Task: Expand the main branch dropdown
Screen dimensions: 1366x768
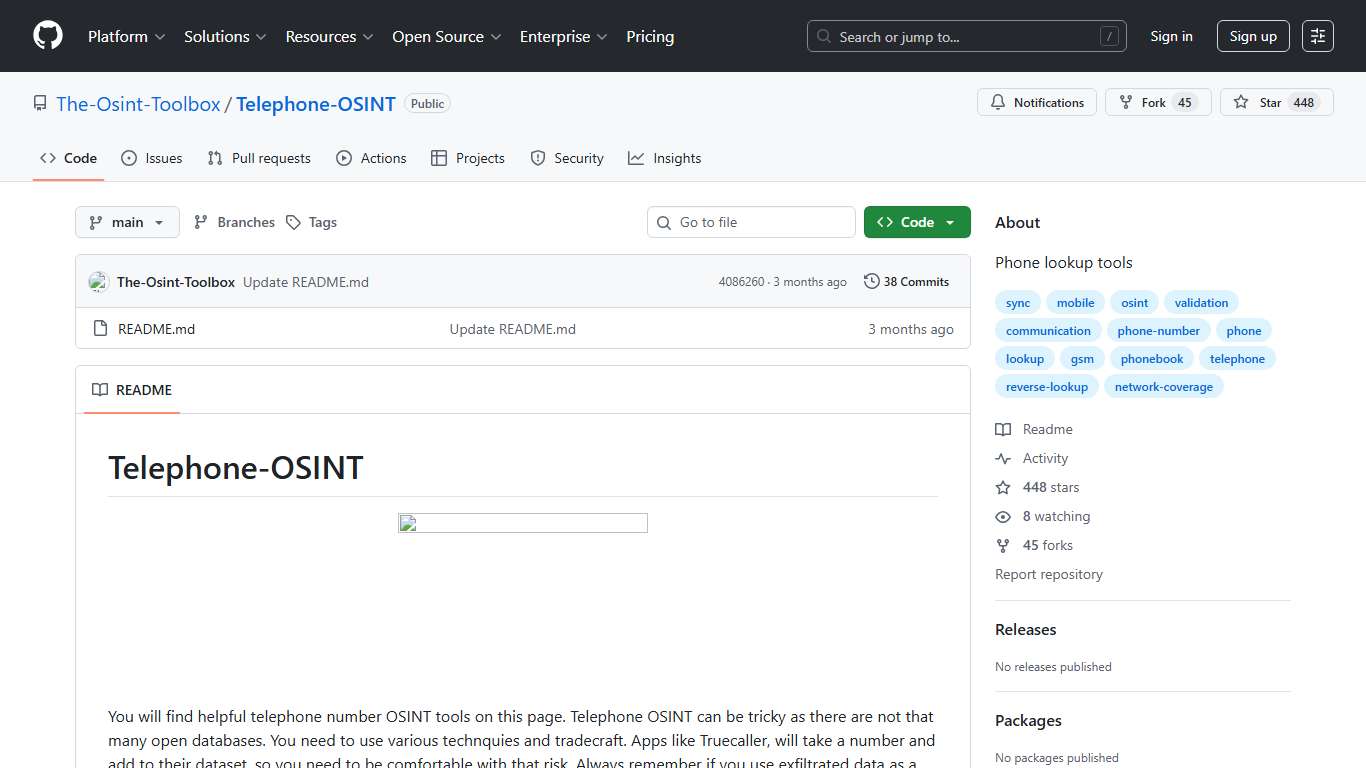Action: click(127, 222)
